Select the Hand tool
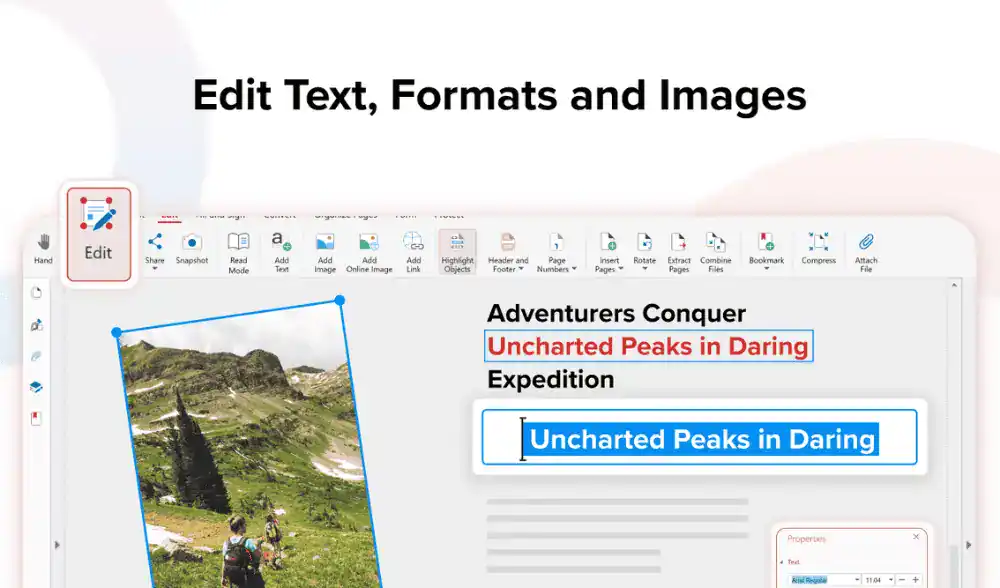The height and width of the screenshot is (588, 1000). (43, 248)
